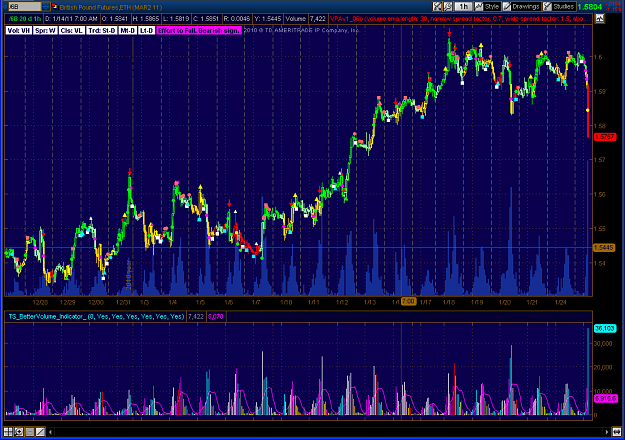Click the H: 1.5865 high value
Viewport: 625px width, 440px height.
(x=145, y=19)
